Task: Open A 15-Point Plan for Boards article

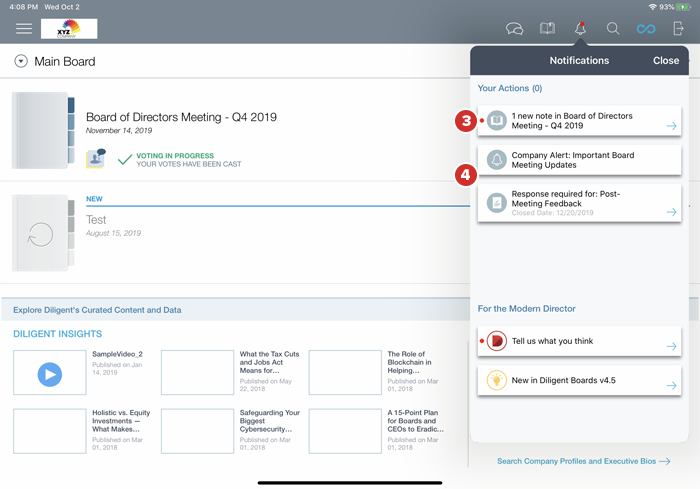Action: (416, 421)
